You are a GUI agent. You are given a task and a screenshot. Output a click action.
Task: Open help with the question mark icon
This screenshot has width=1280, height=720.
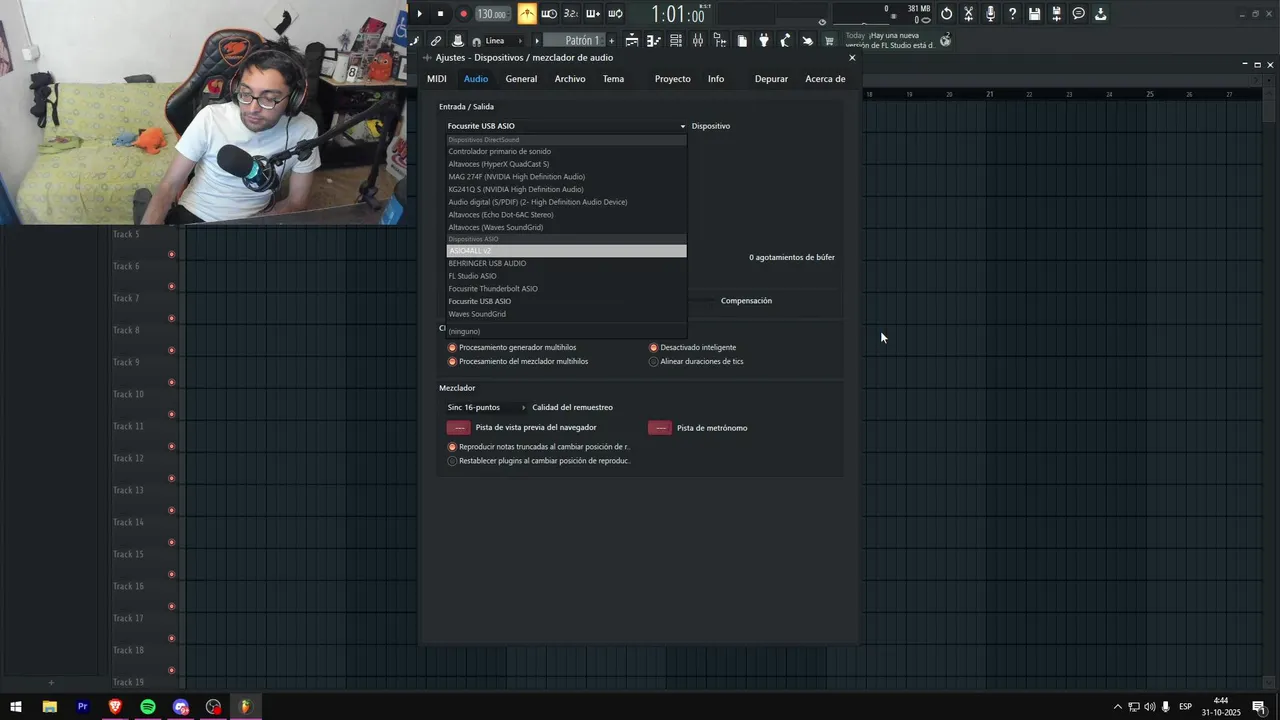(x=1012, y=14)
